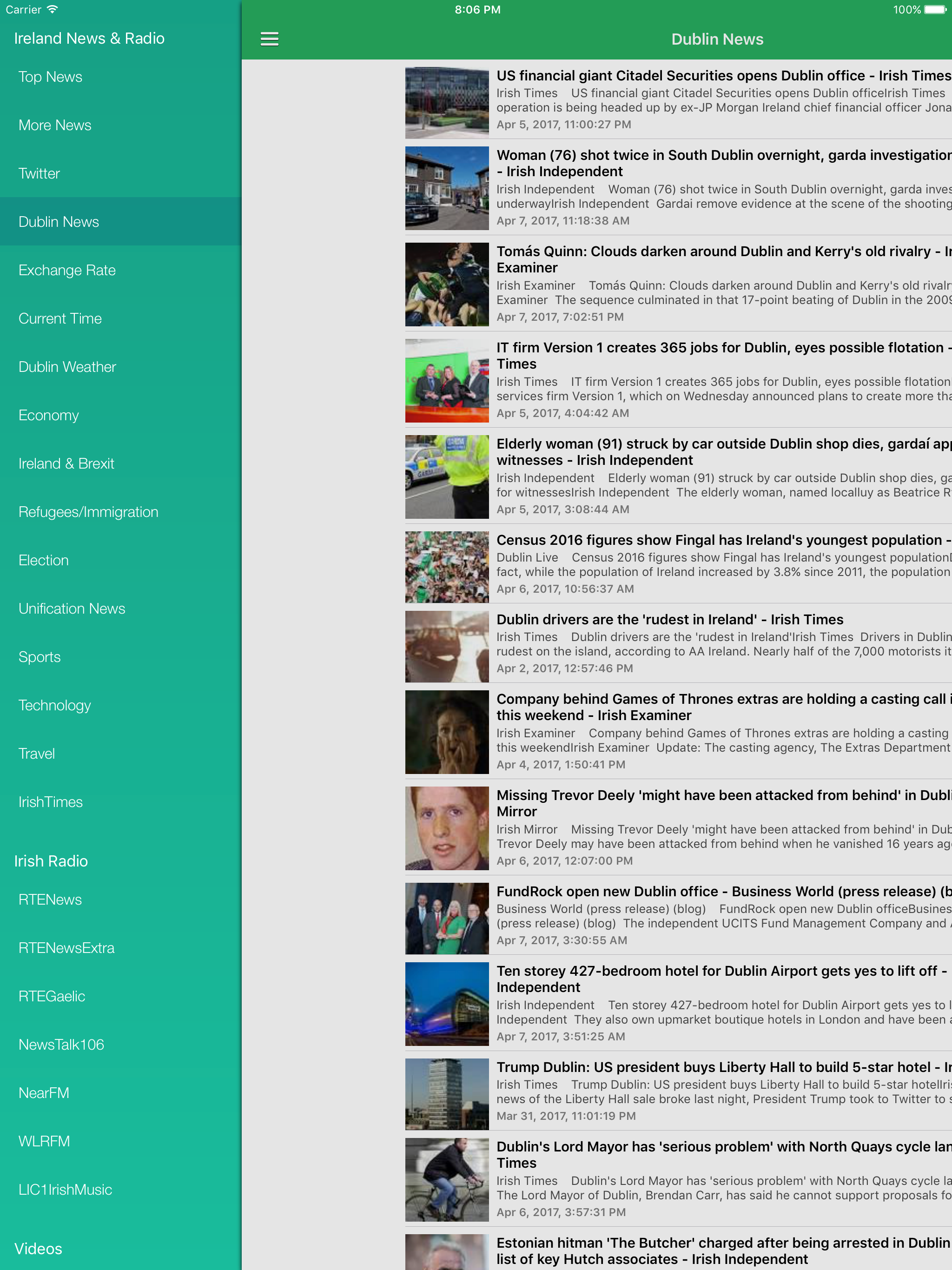
Task: Open the hamburger menu icon
Action: [x=269, y=39]
